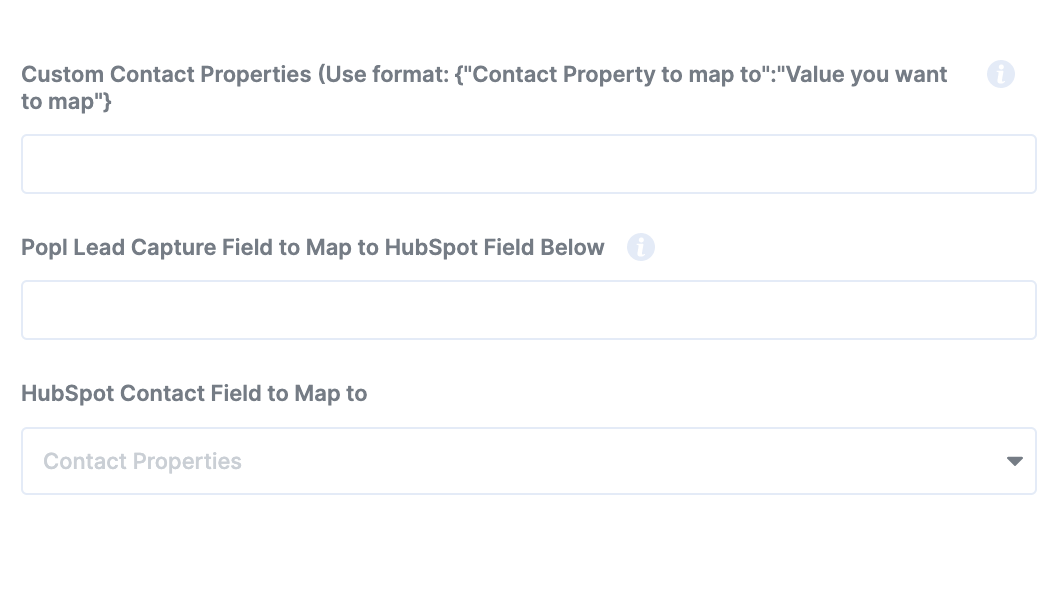Show the tooltip for the custom properties format

coord(1001,74)
